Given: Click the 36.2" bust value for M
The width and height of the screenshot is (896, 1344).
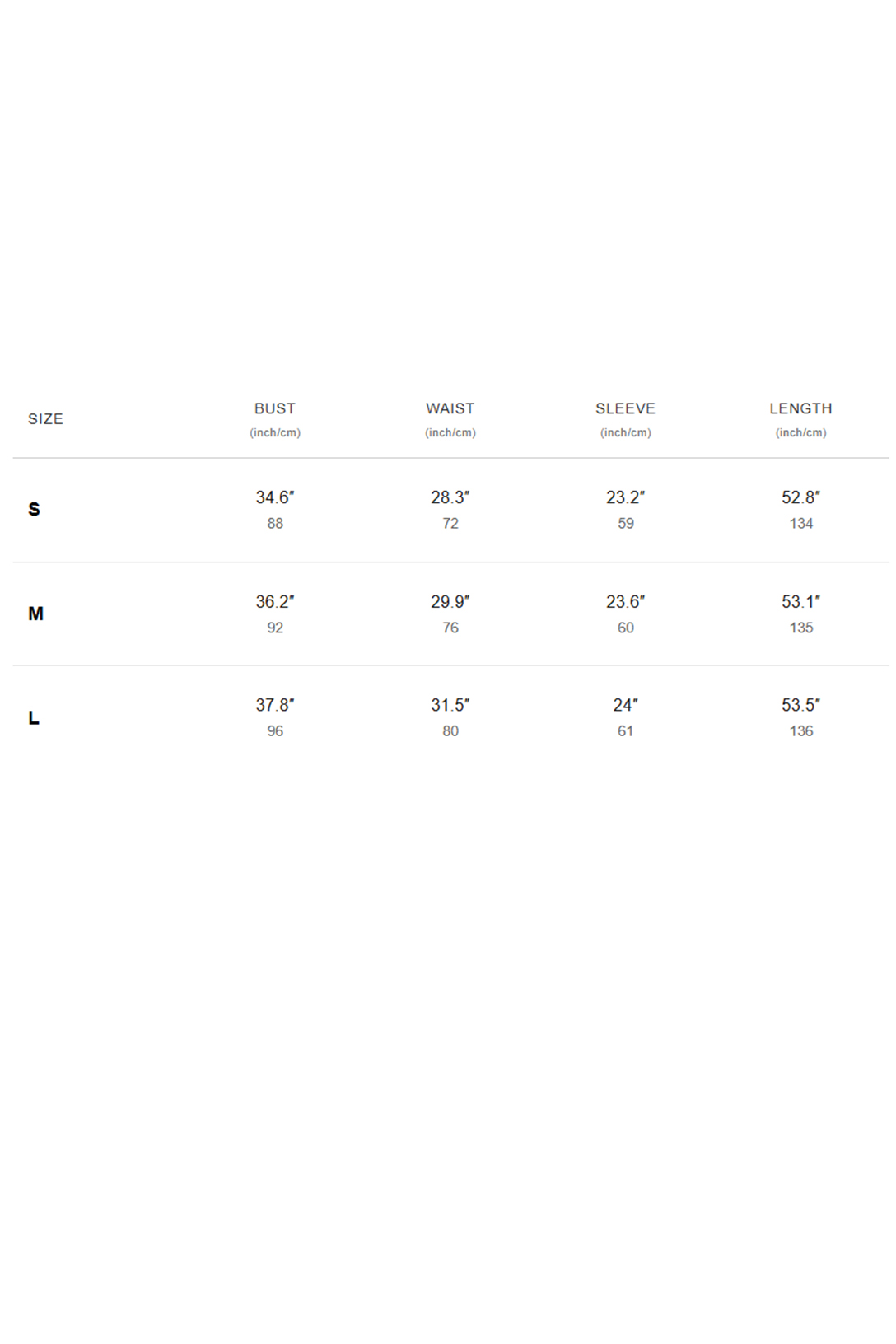Looking at the screenshot, I should (x=275, y=602).
